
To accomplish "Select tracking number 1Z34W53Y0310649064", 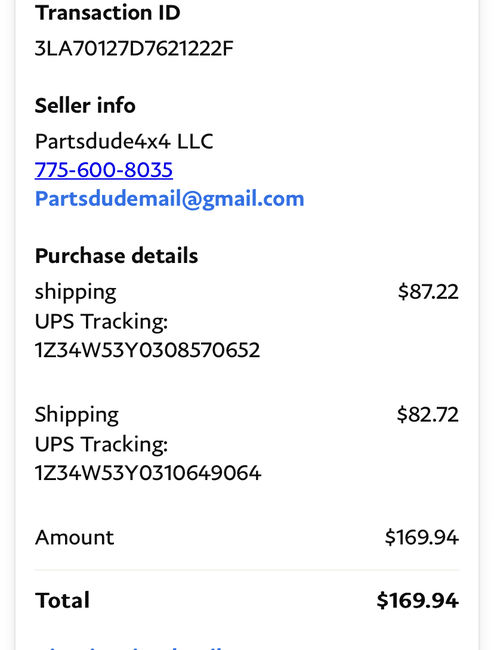I will point(148,473).
